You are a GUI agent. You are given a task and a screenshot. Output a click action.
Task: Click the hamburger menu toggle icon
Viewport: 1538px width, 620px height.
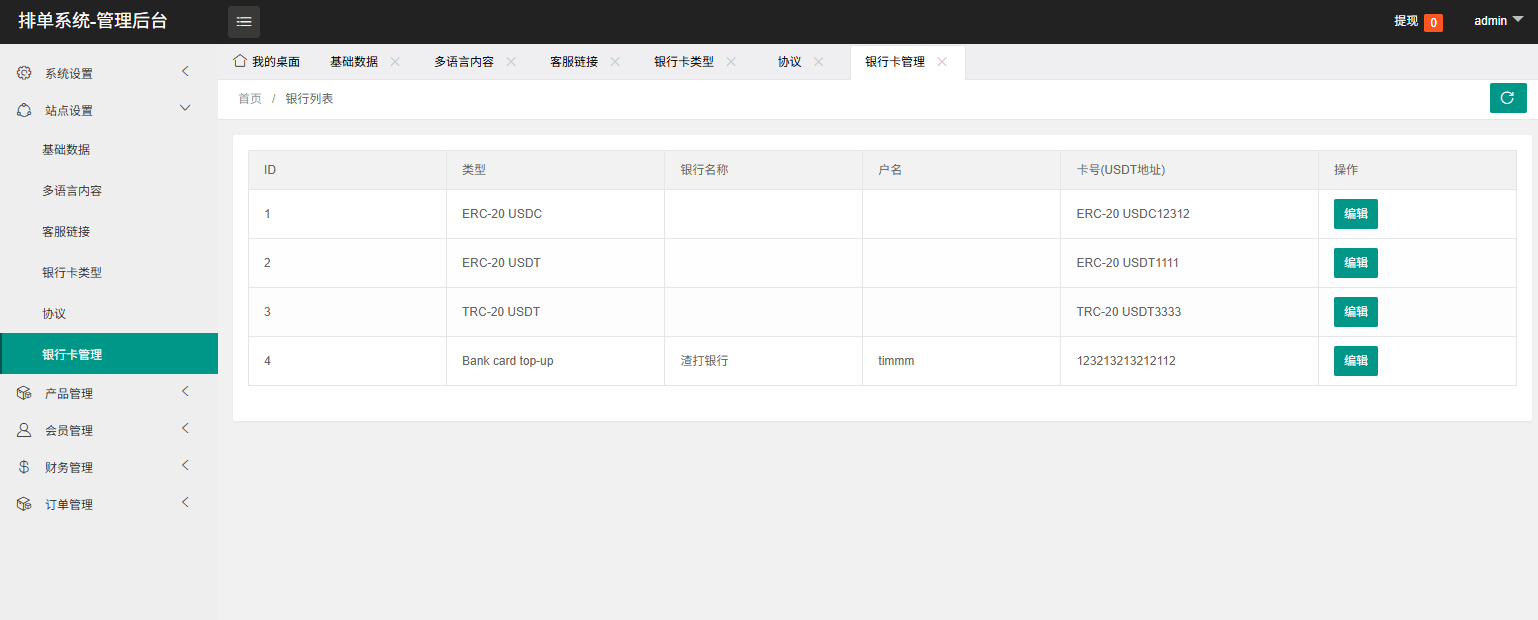coord(244,22)
